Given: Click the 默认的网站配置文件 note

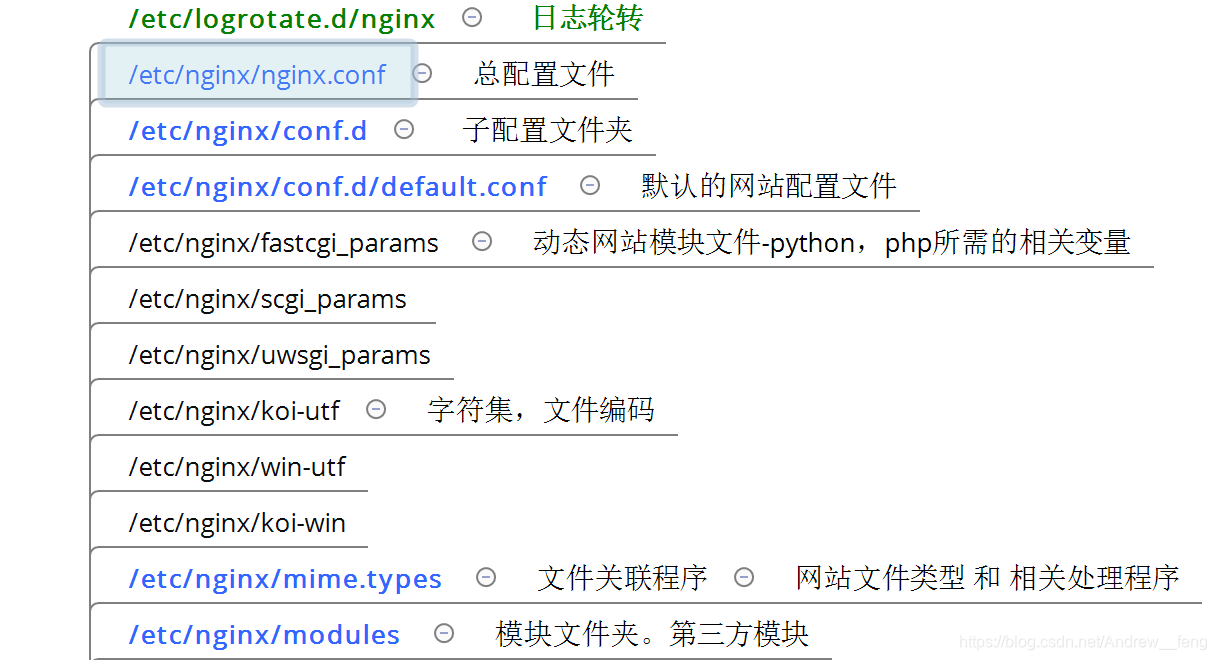Looking at the screenshot, I should click(x=769, y=186).
